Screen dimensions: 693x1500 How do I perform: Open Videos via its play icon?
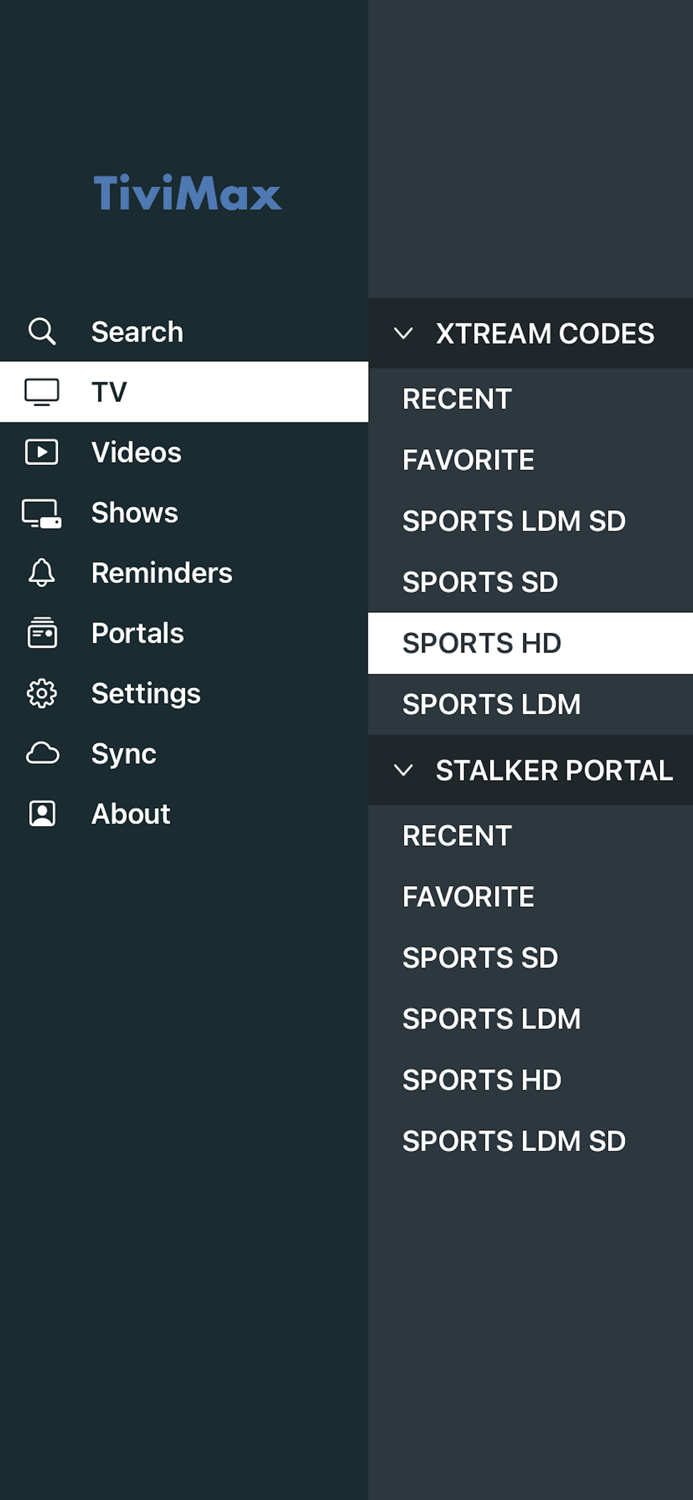(41, 452)
